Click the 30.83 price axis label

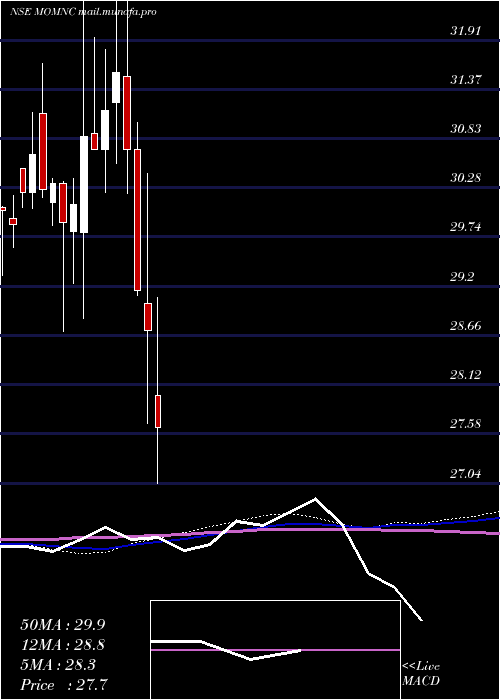click(x=465, y=129)
